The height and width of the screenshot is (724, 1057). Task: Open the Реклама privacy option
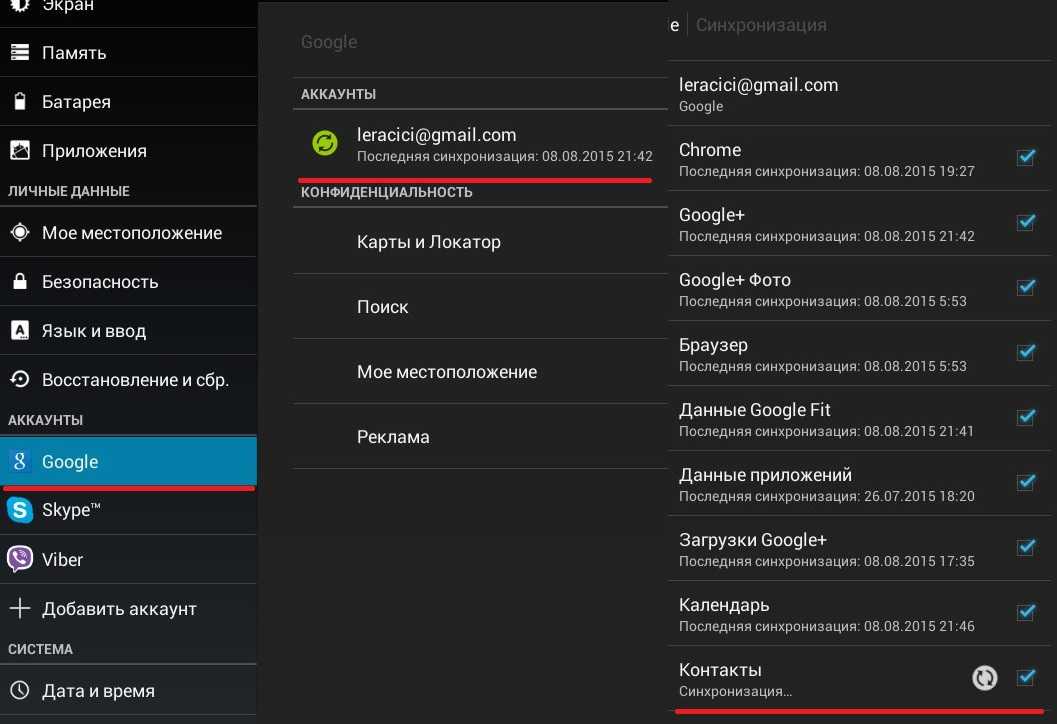[x=393, y=437]
